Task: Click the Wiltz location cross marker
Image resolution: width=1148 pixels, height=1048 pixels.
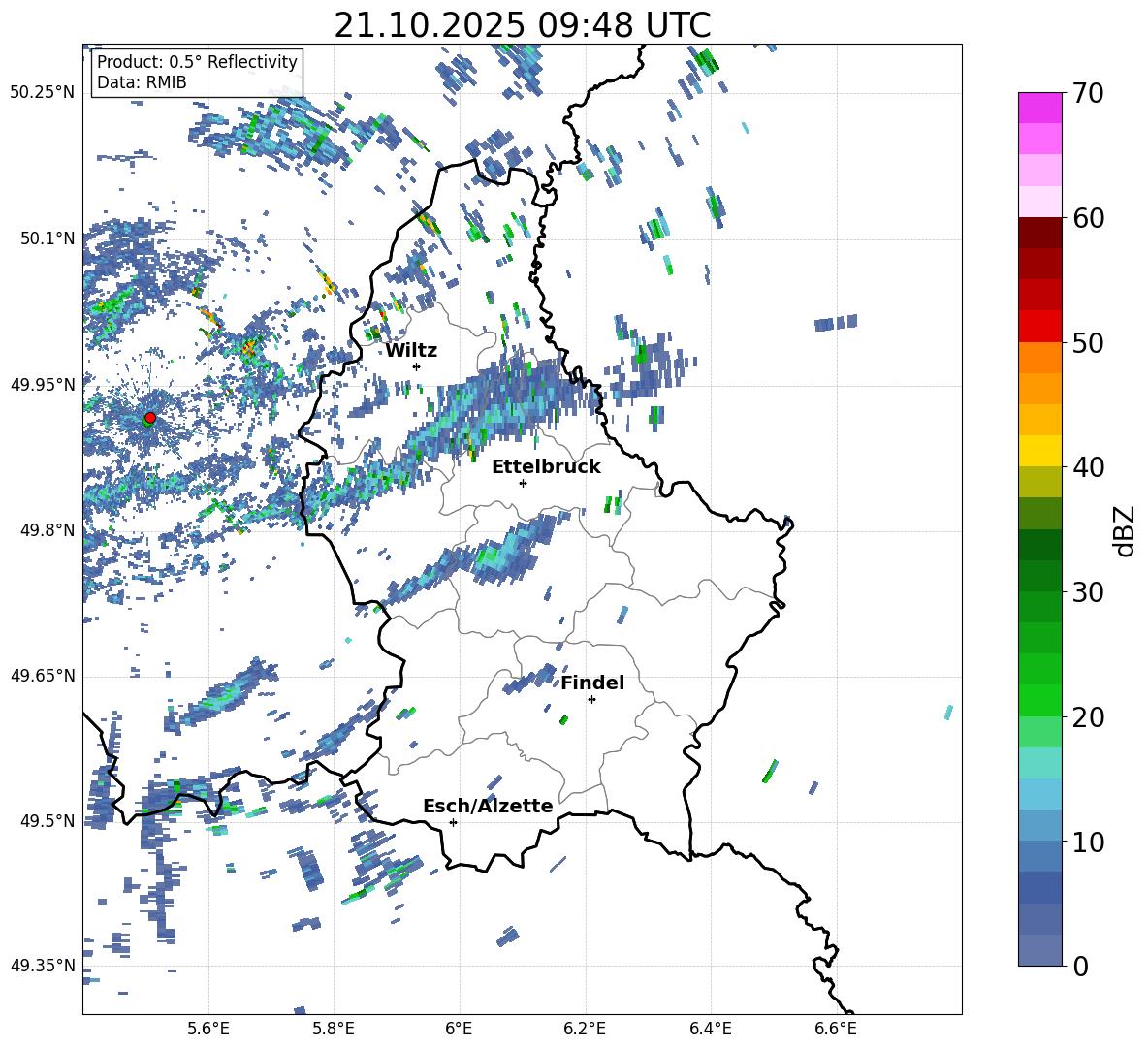Action: pos(417,366)
